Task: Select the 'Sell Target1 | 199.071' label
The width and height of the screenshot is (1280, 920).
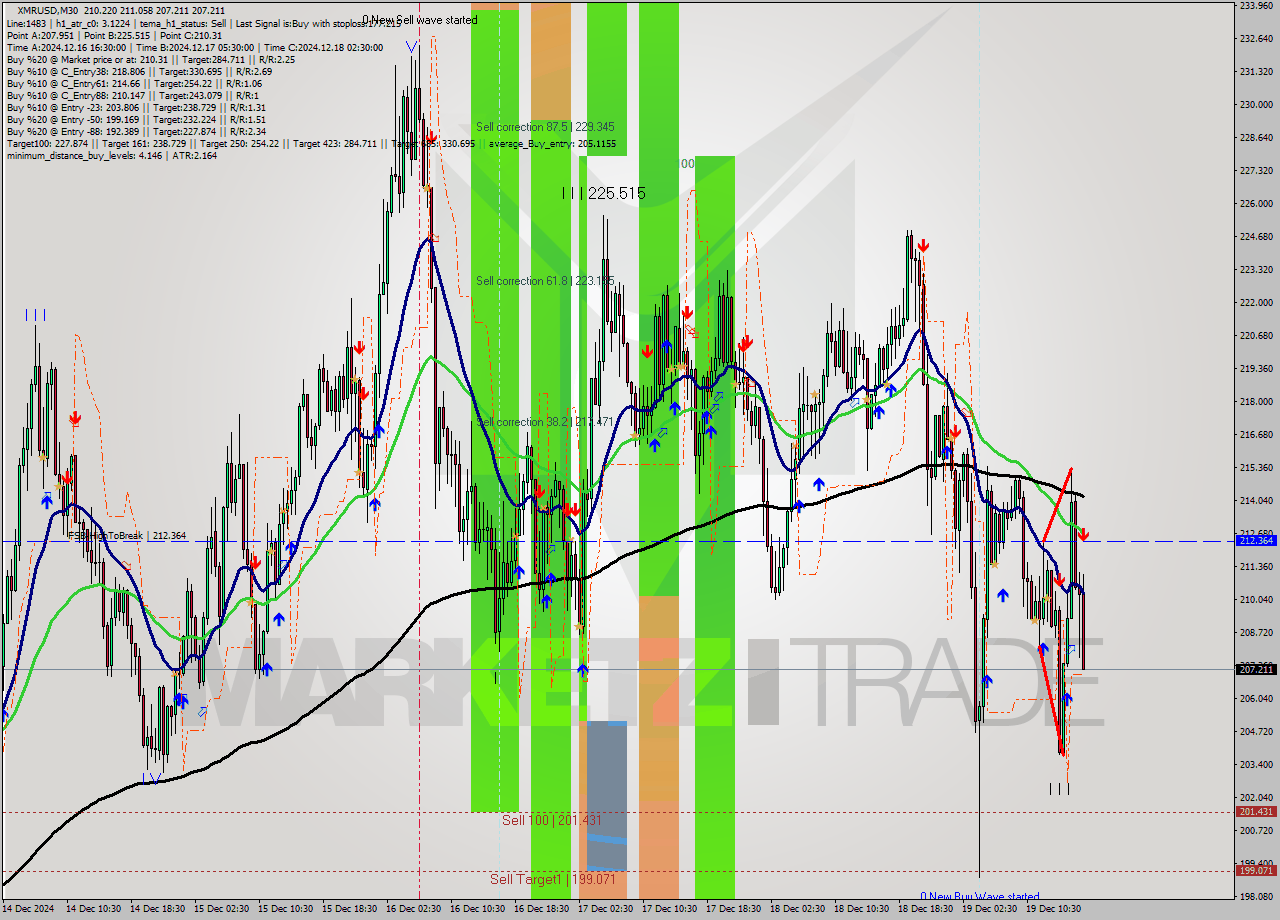Action: 551,880
